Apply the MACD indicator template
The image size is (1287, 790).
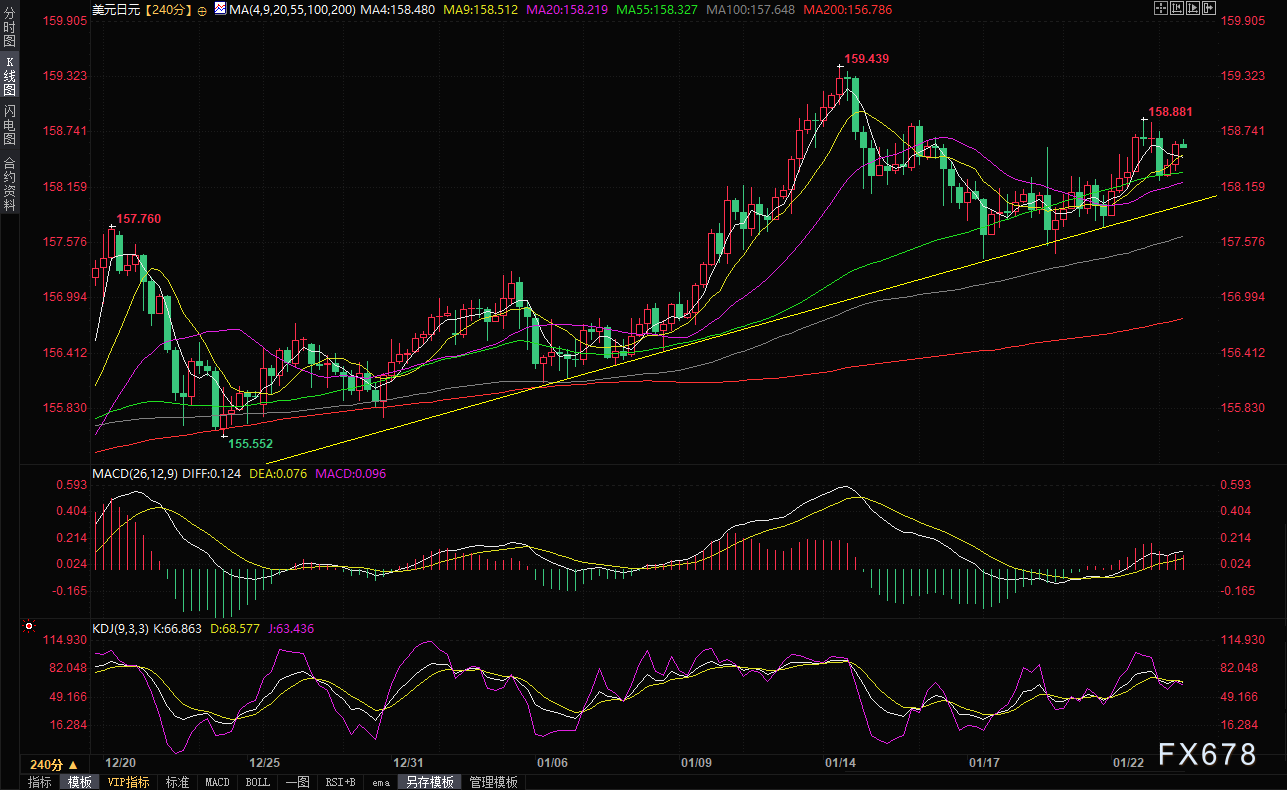click(x=217, y=782)
